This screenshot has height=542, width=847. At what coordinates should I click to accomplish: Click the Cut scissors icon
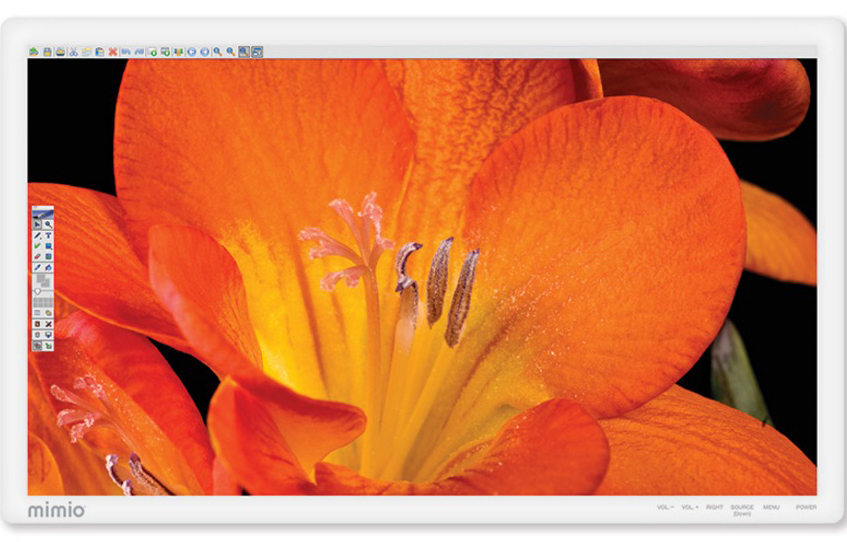pos(73,52)
